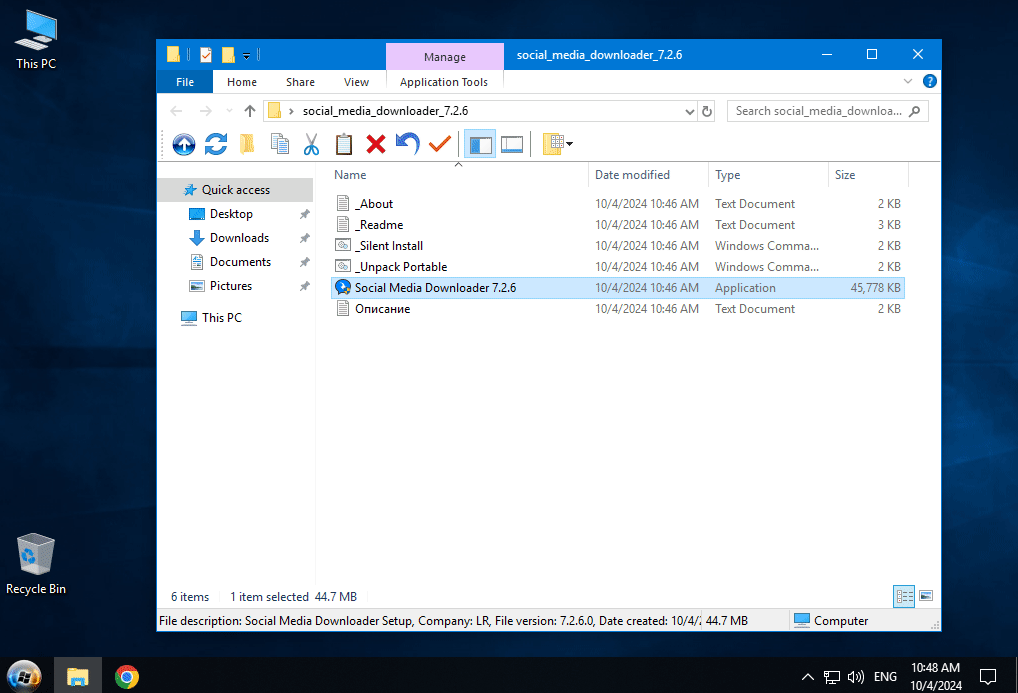
Task: Click the folder icon in the title bar
Action: pyautogui.click(x=173, y=55)
